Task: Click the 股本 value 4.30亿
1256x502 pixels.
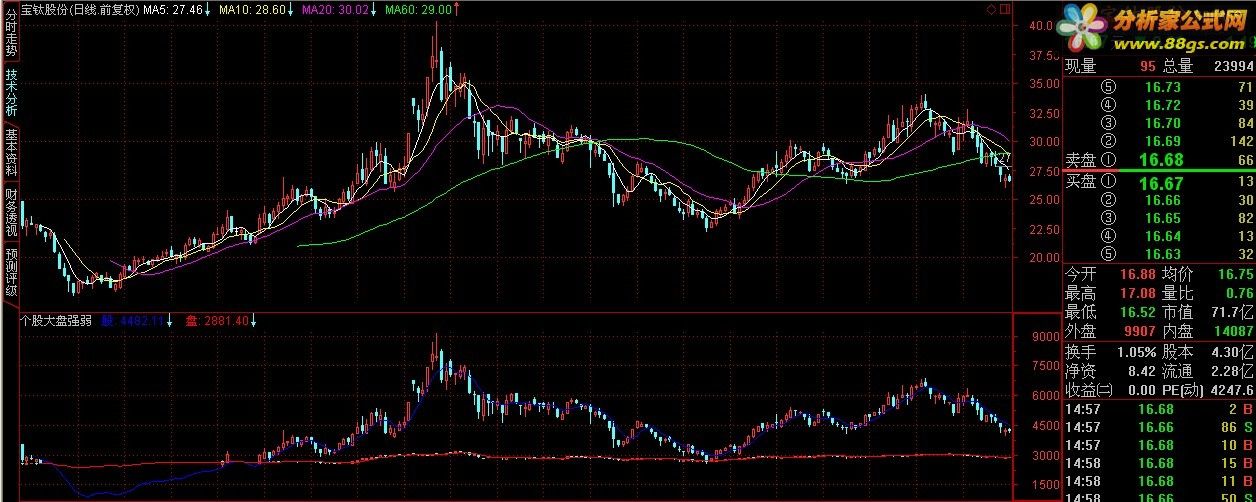Action: coord(1231,352)
